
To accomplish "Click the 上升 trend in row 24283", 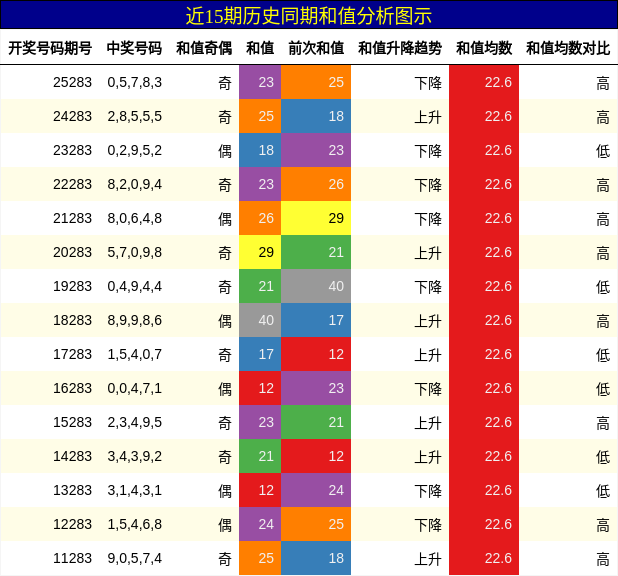I will 428,117.
